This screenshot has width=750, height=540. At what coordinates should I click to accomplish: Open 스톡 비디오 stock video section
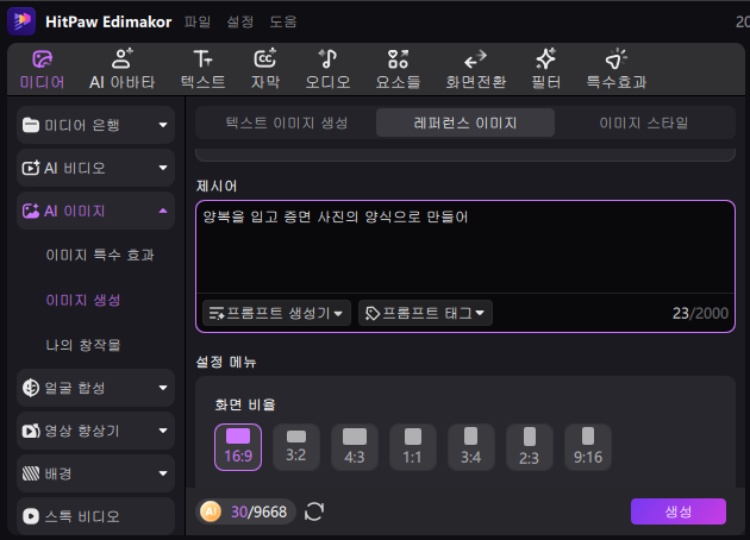tap(96, 516)
